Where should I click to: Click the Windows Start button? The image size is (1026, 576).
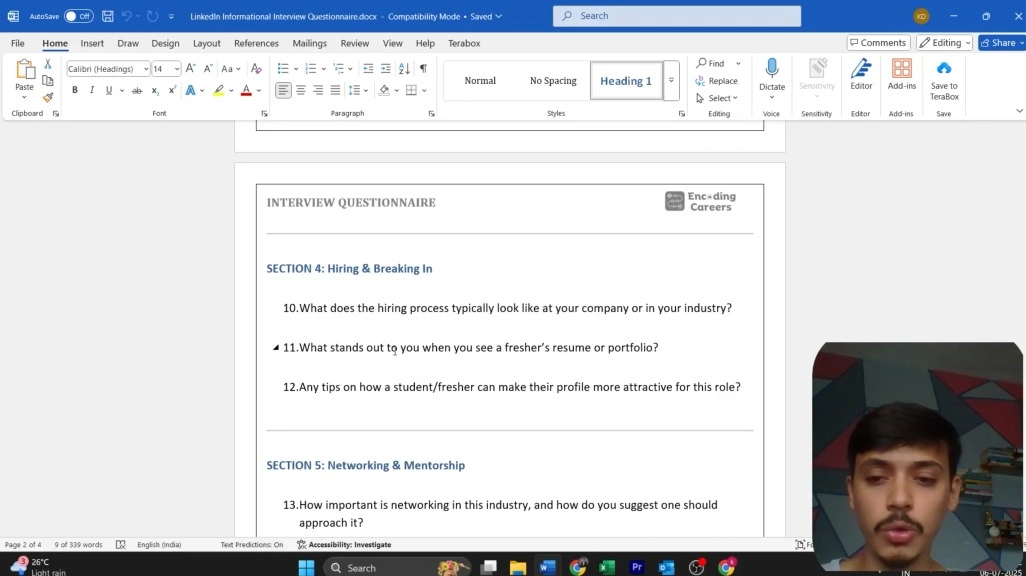[306, 567]
